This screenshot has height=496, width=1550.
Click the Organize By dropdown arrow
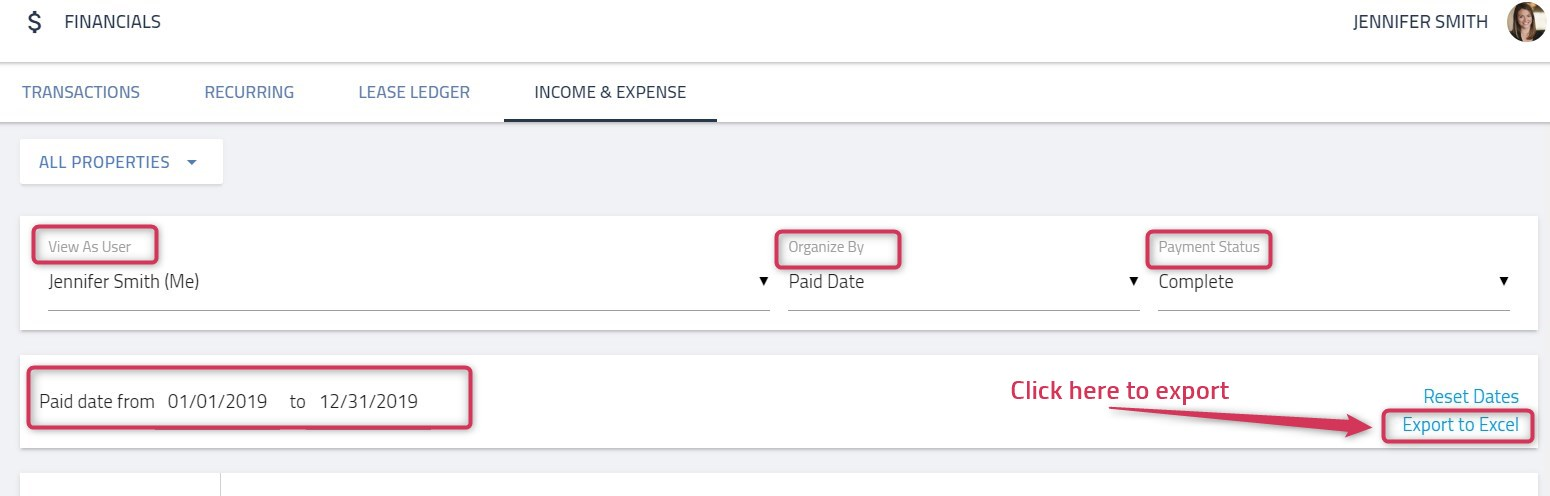1134,282
